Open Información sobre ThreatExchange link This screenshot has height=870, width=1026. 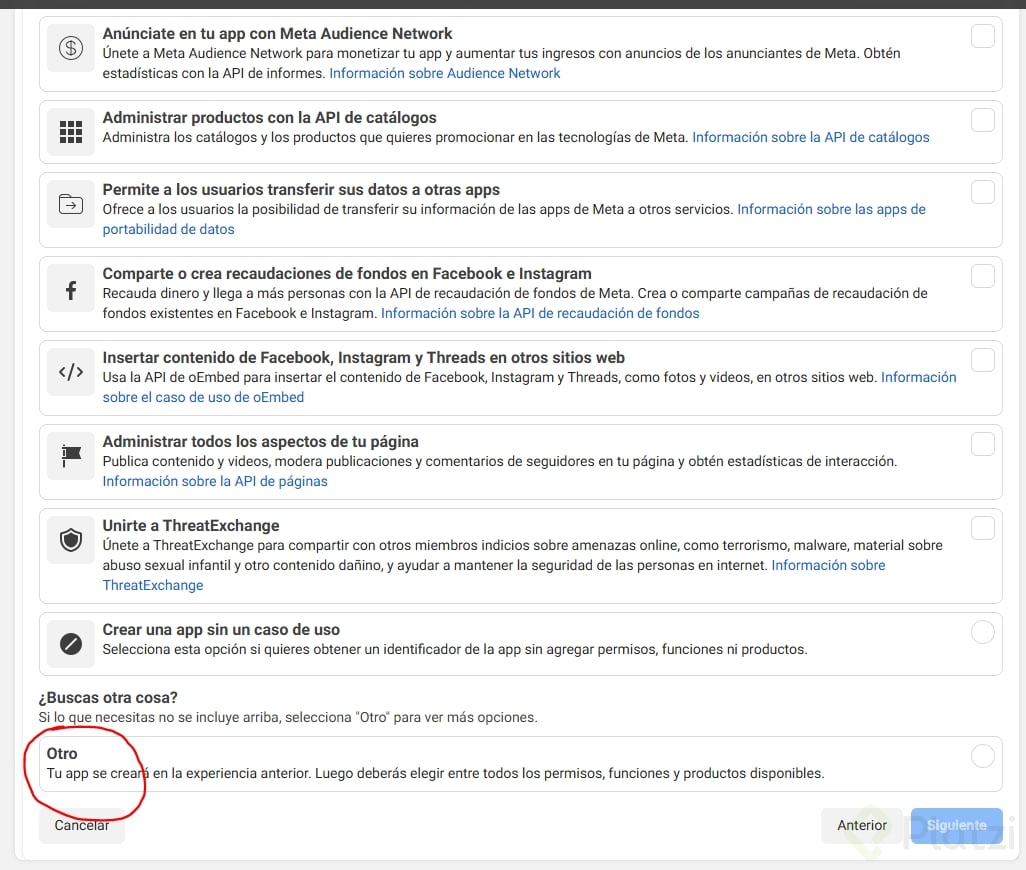coord(828,565)
